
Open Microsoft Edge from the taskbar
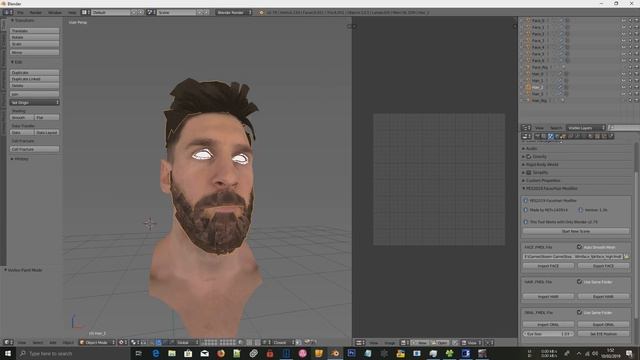point(156,353)
